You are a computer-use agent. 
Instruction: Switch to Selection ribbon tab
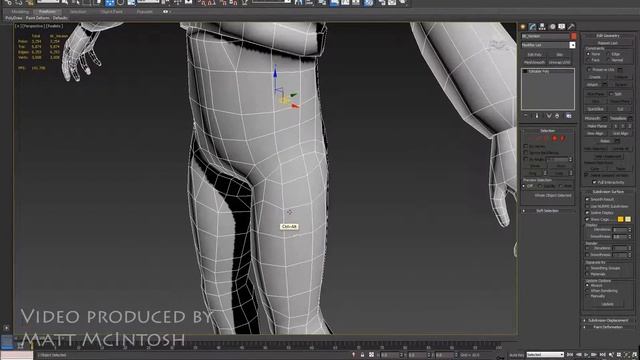pyautogui.click(x=78, y=12)
